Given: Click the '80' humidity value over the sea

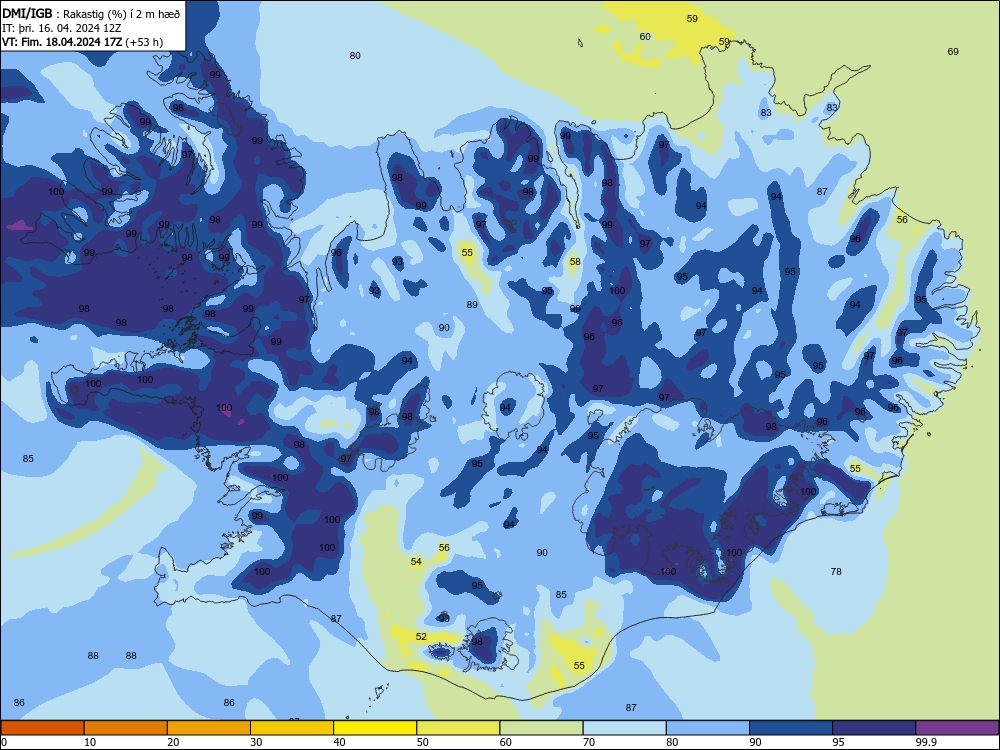Looking at the screenshot, I should [x=355, y=55].
